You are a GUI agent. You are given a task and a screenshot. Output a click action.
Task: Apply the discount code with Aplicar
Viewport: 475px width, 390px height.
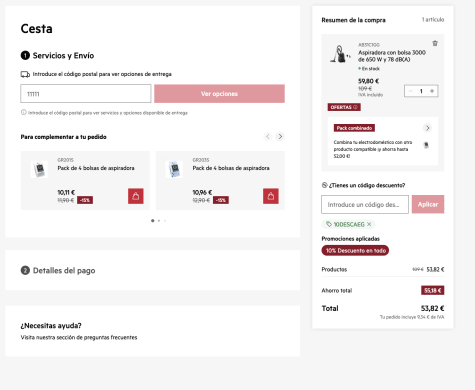428,204
